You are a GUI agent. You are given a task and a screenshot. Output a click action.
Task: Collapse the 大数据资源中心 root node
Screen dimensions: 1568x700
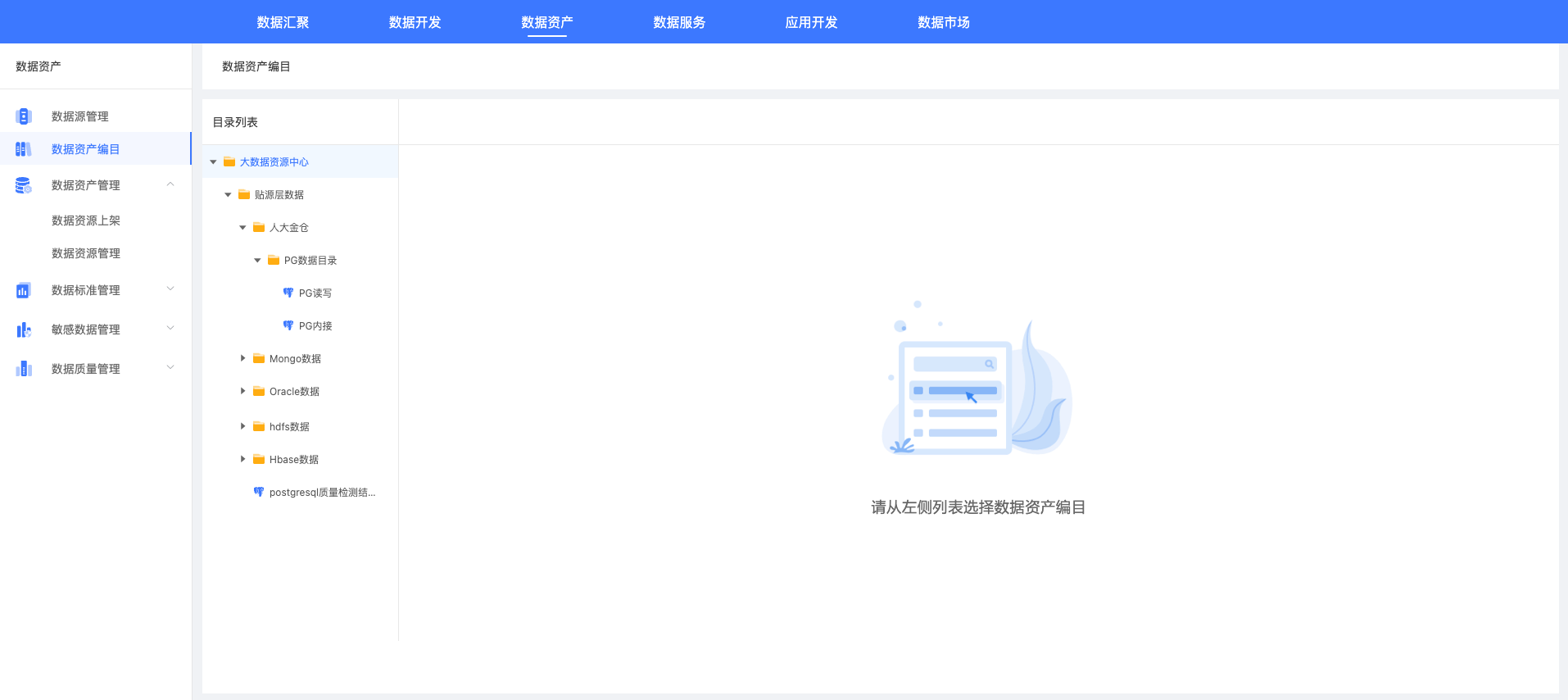pos(213,162)
